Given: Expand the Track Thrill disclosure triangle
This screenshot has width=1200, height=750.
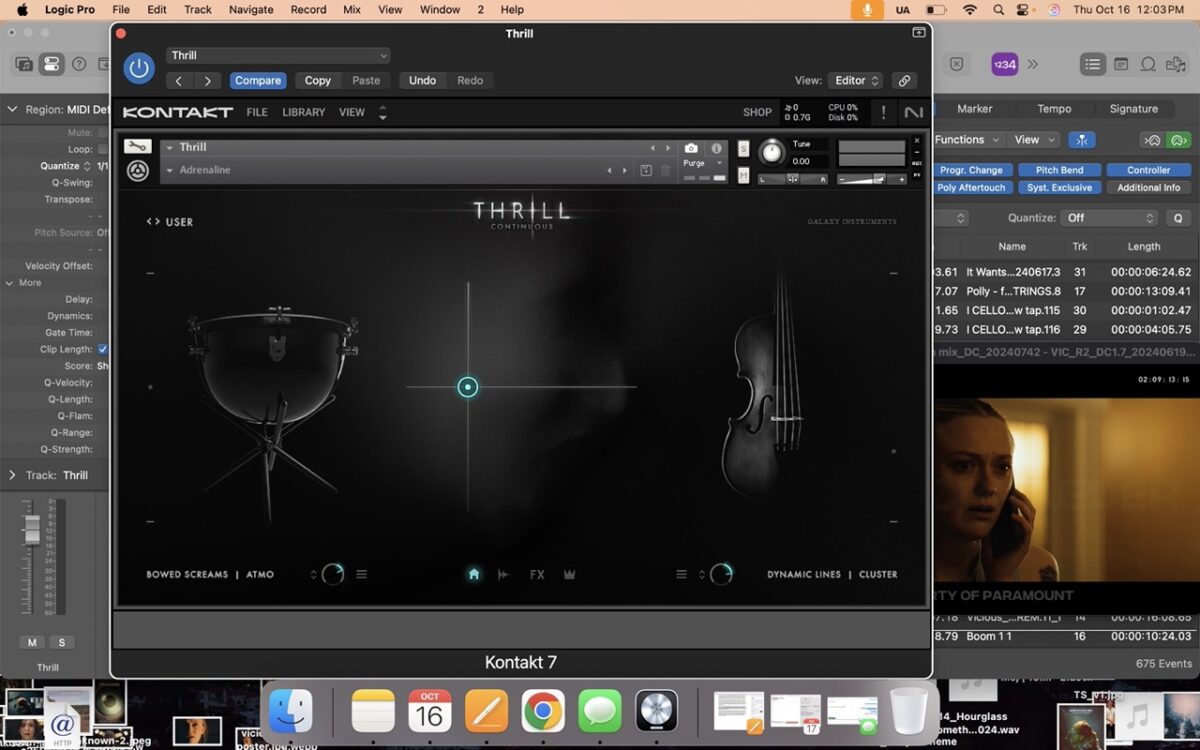Looking at the screenshot, I should (x=12, y=475).
